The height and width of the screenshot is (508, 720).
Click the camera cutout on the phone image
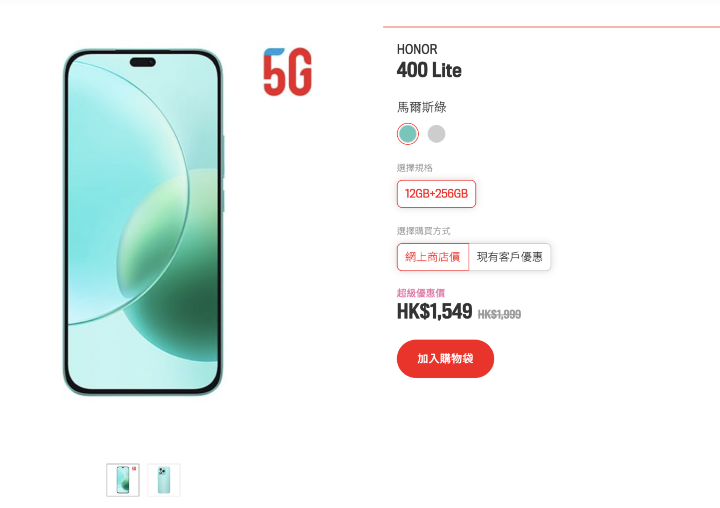[x=143, y=62]
